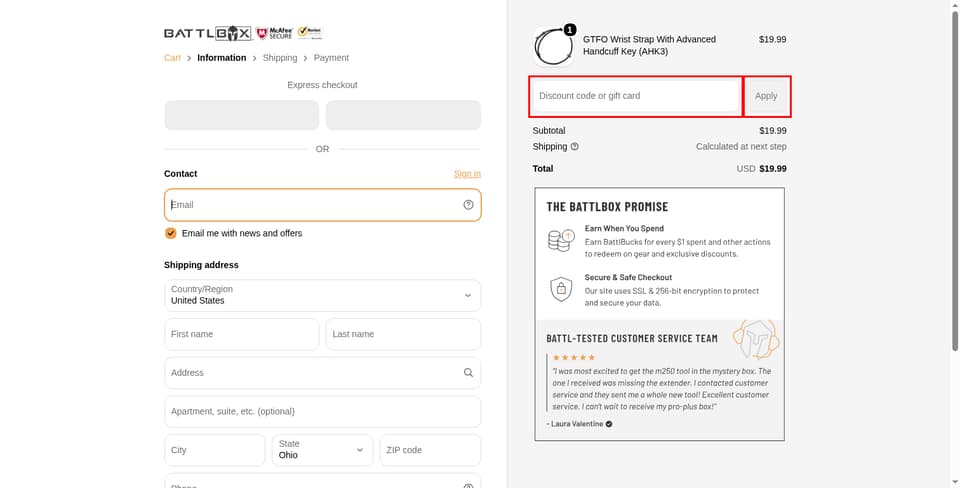Select the Payment breadcrumb step
The image size is (960, 488).
click(x=331, y=58)
